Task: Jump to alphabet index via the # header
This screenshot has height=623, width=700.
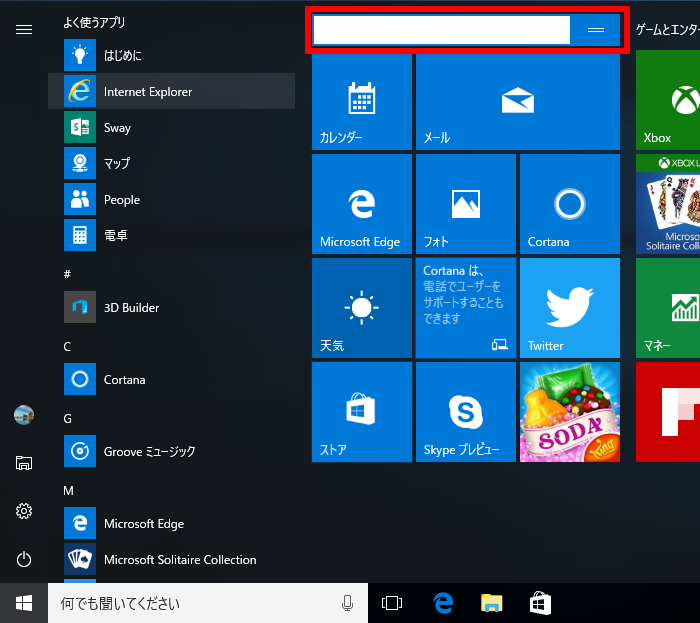Action: click(67, 274)
